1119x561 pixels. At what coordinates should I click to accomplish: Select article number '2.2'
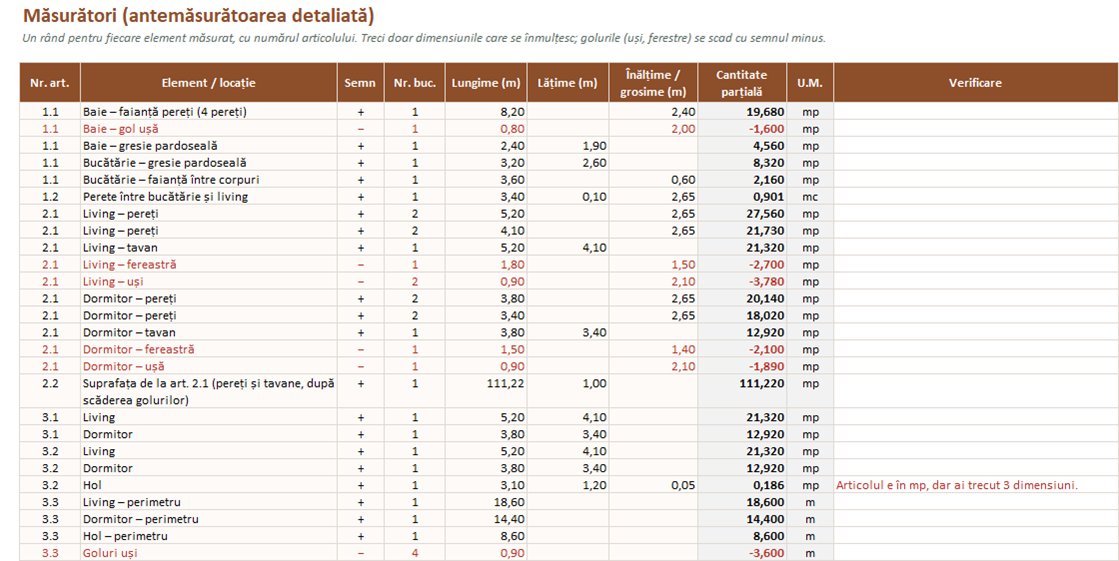click(x=50, y=392)
